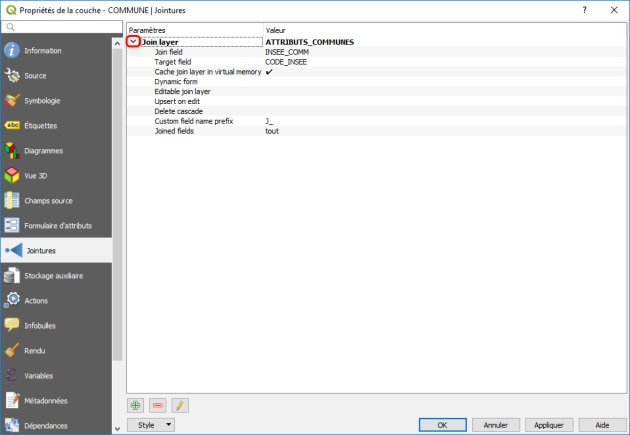Open the Rendu rendering section
Viewport: 630px width, 435px height.
pos(56,350)
